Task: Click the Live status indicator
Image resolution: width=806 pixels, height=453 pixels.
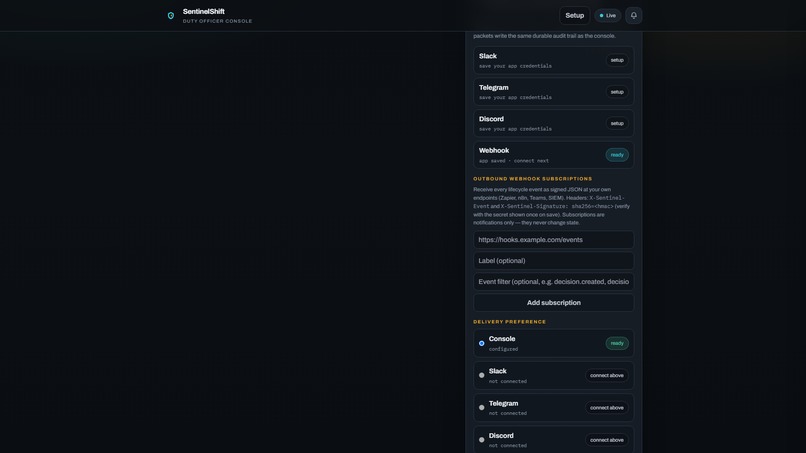Action: 608,15
